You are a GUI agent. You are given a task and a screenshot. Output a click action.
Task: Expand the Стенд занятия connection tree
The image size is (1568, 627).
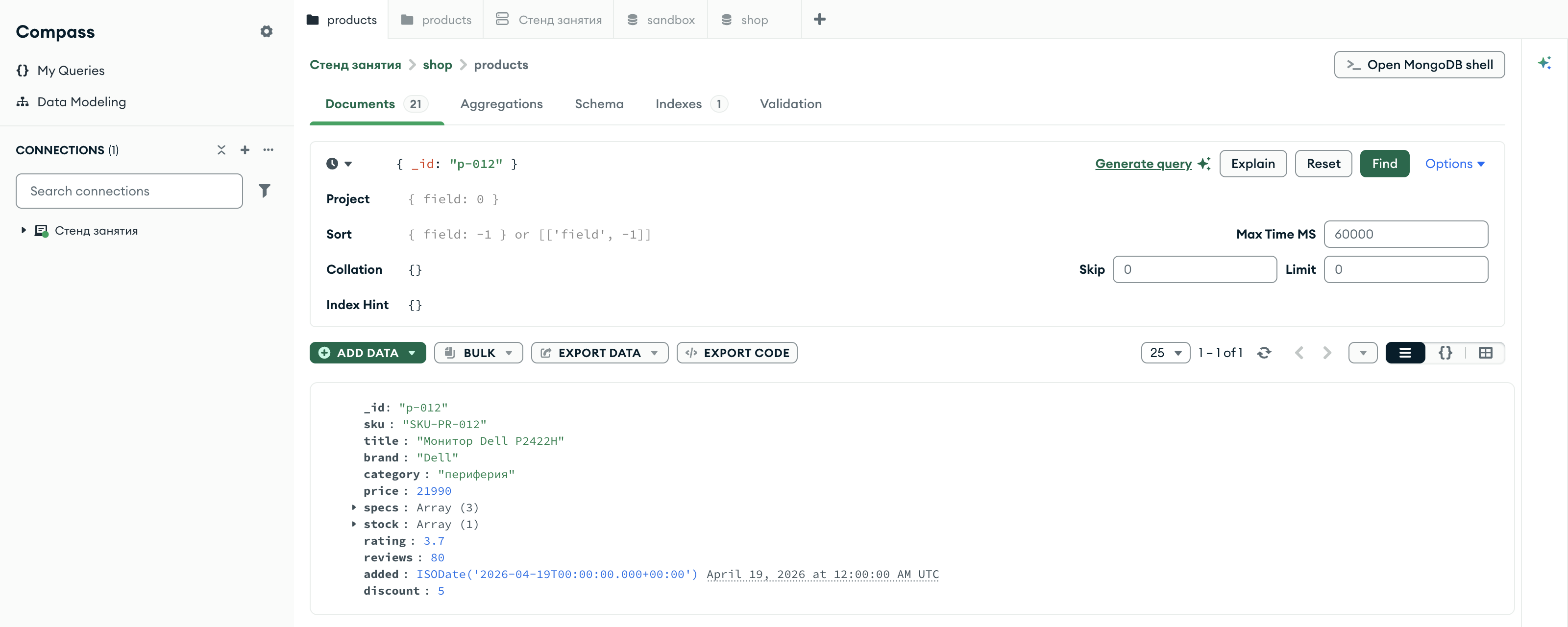coord(24,231)
